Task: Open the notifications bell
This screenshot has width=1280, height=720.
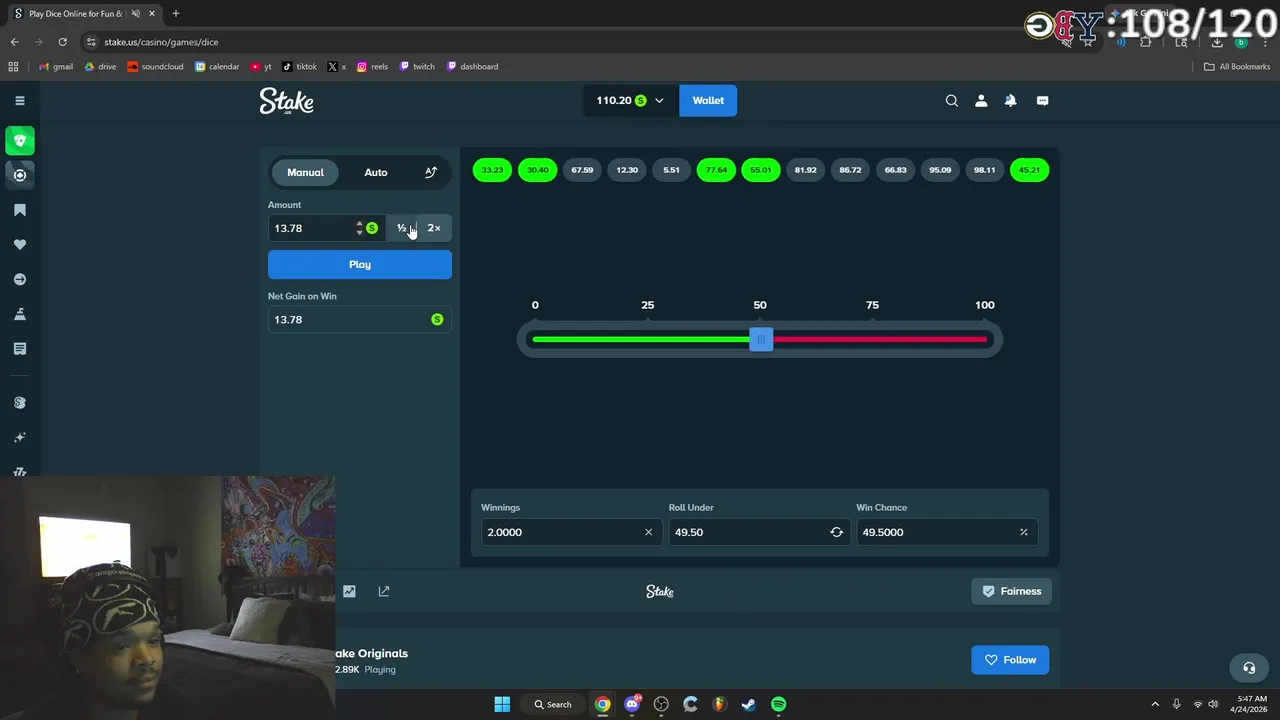Action: [x=1010, y=100]
